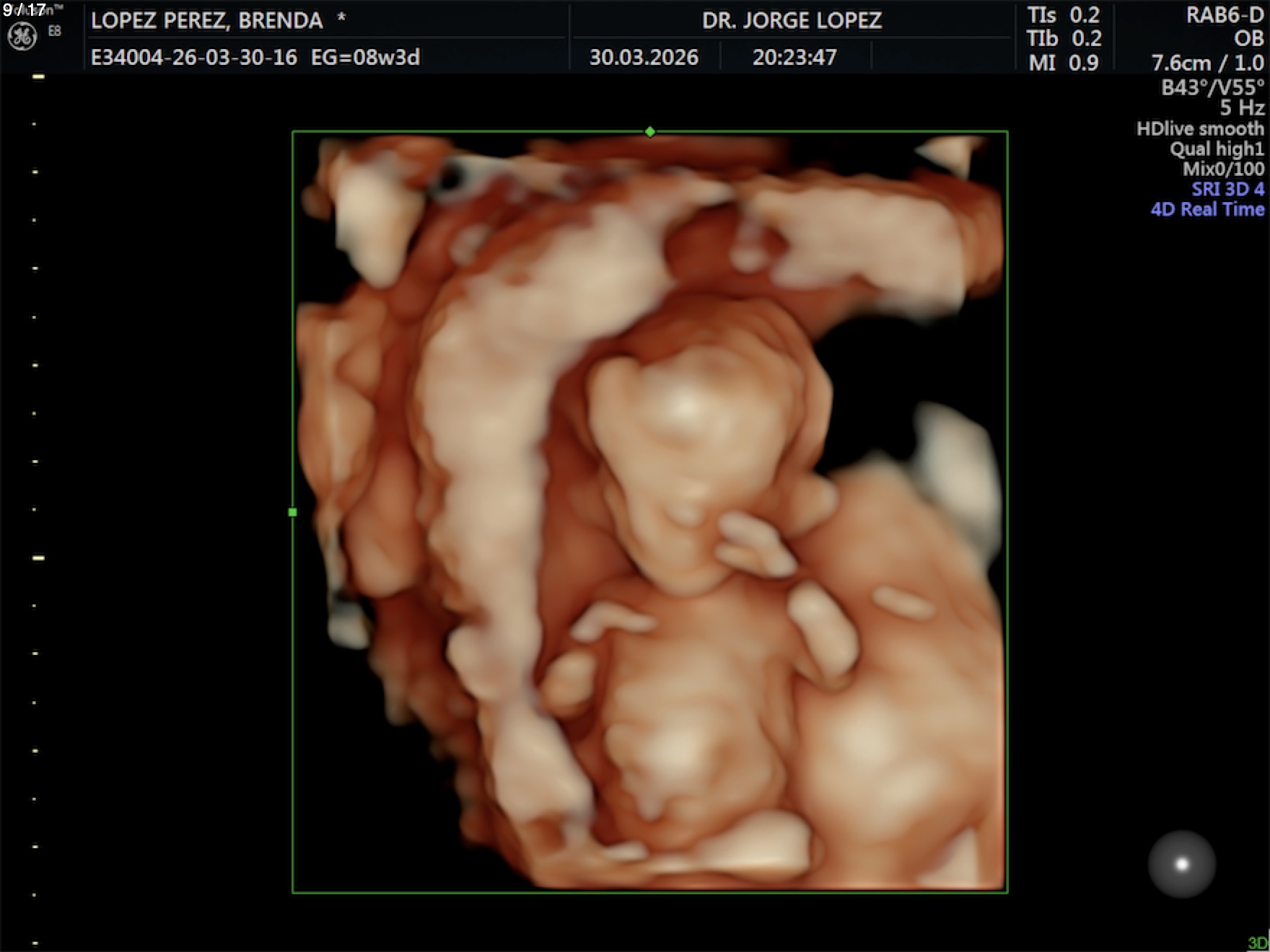The height and width of the screenshot is (952, 1270).
Task: Open the RAB6-D probe selection
Action: [1225, 16]
